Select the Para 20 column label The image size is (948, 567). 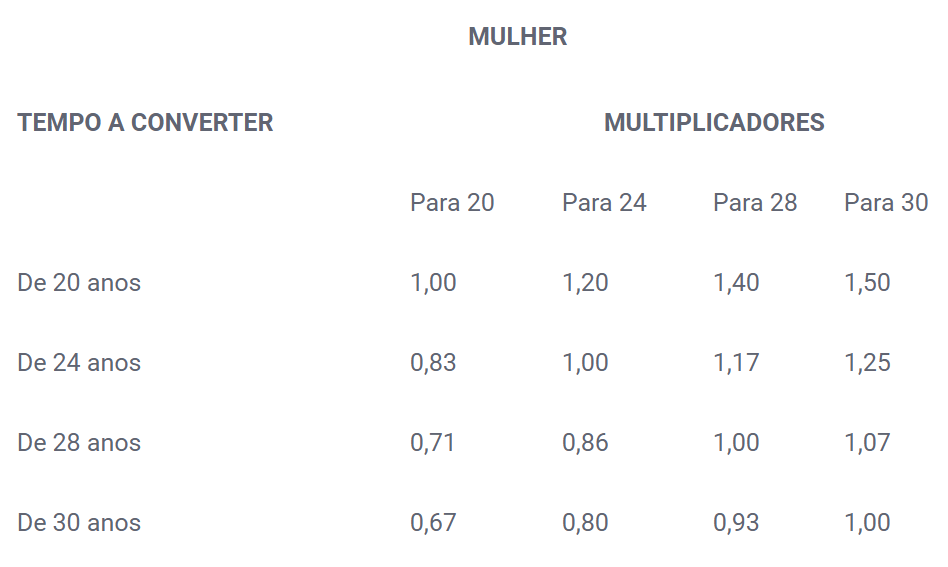point(452,202)
